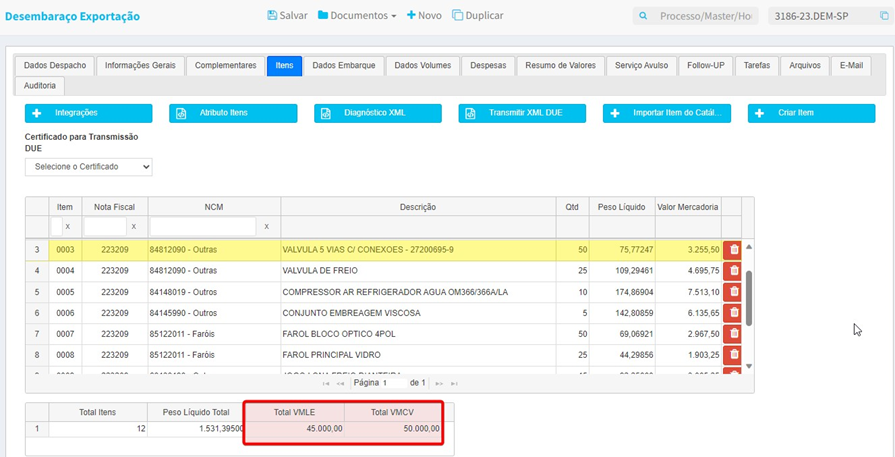This screenshot has width=895, height=457.
Task: Open the Serviço Avulso tab
Action: tap(642, 66)
